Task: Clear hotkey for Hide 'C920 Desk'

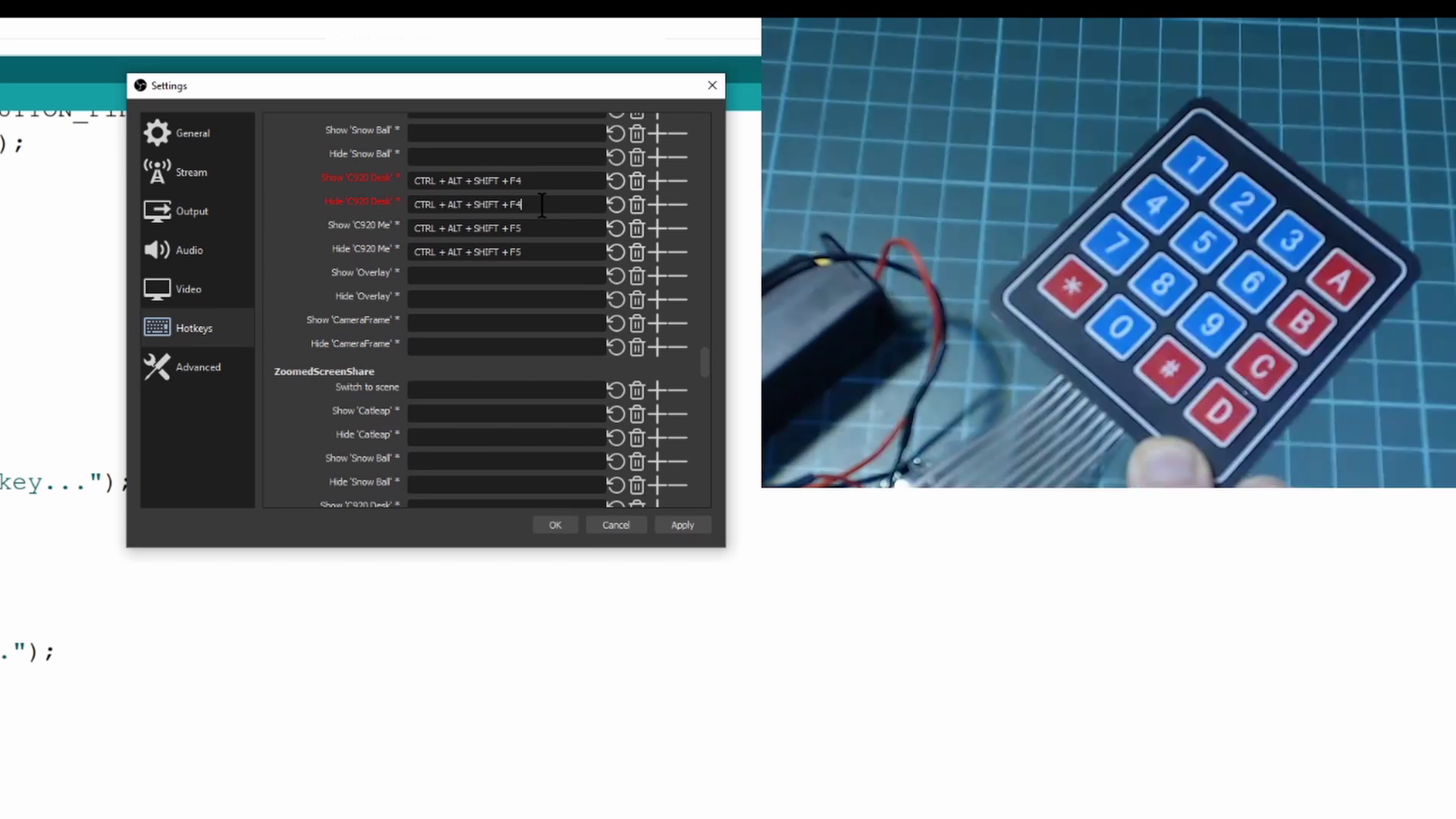Action: pos(637,205)
